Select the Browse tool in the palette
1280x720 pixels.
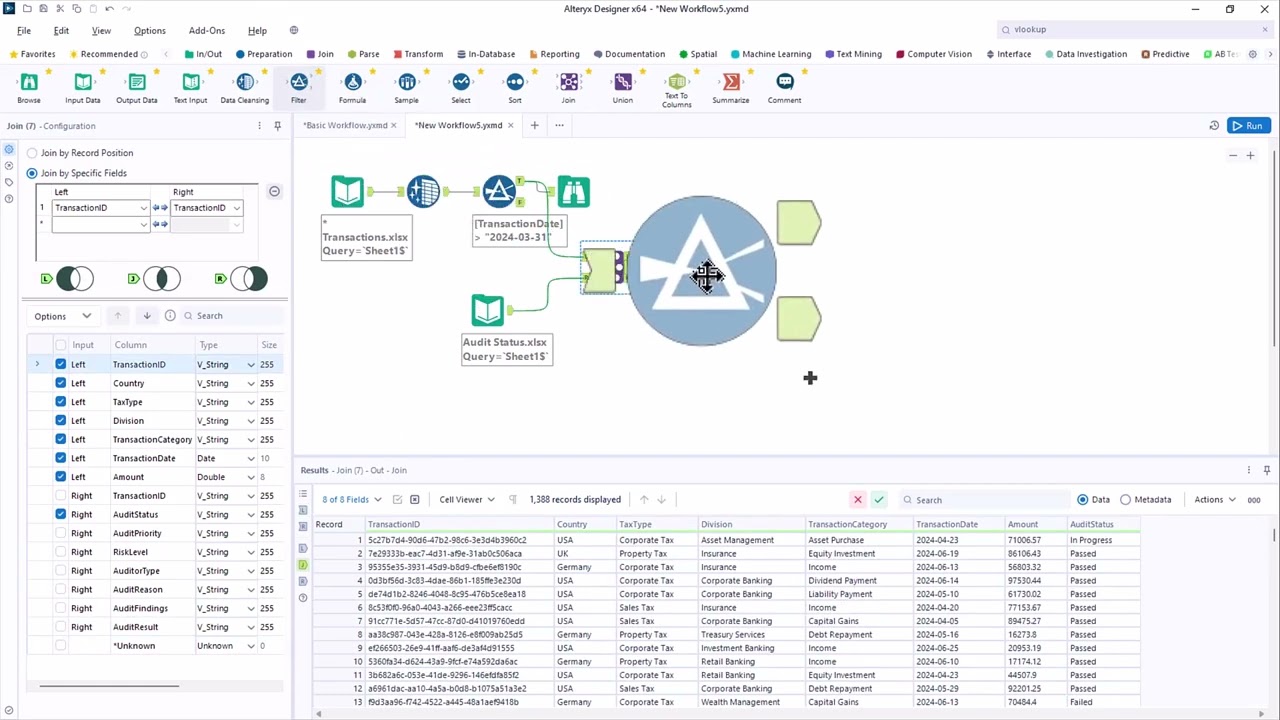pyautogui.click(x=29, y=88)
